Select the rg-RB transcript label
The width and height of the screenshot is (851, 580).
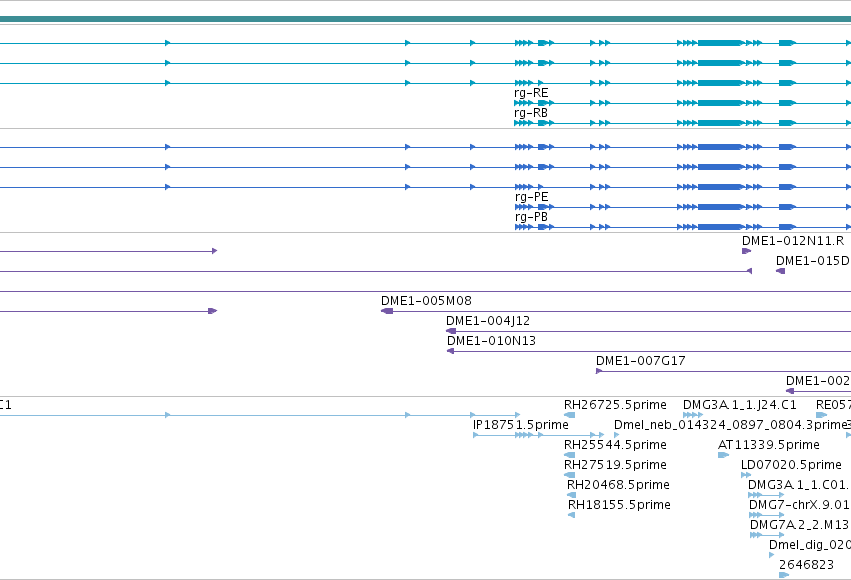(531, 113)
